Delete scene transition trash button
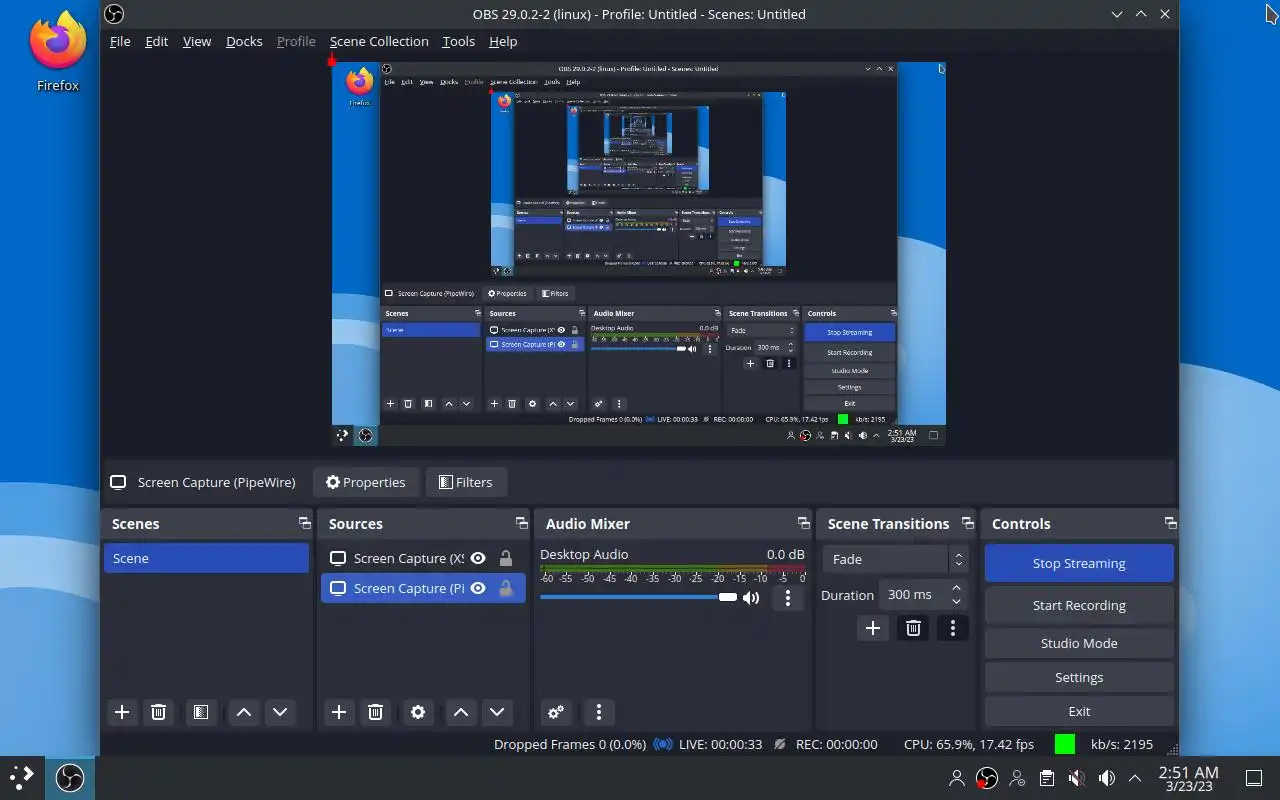Screen dimensions: 1280x800 tap(913, 628)
